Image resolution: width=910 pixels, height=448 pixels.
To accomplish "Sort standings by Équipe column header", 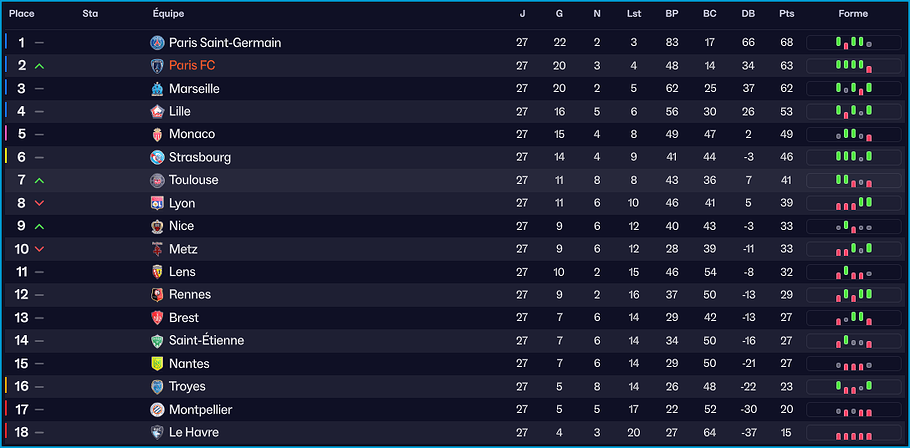I will [x=168, y=14].
